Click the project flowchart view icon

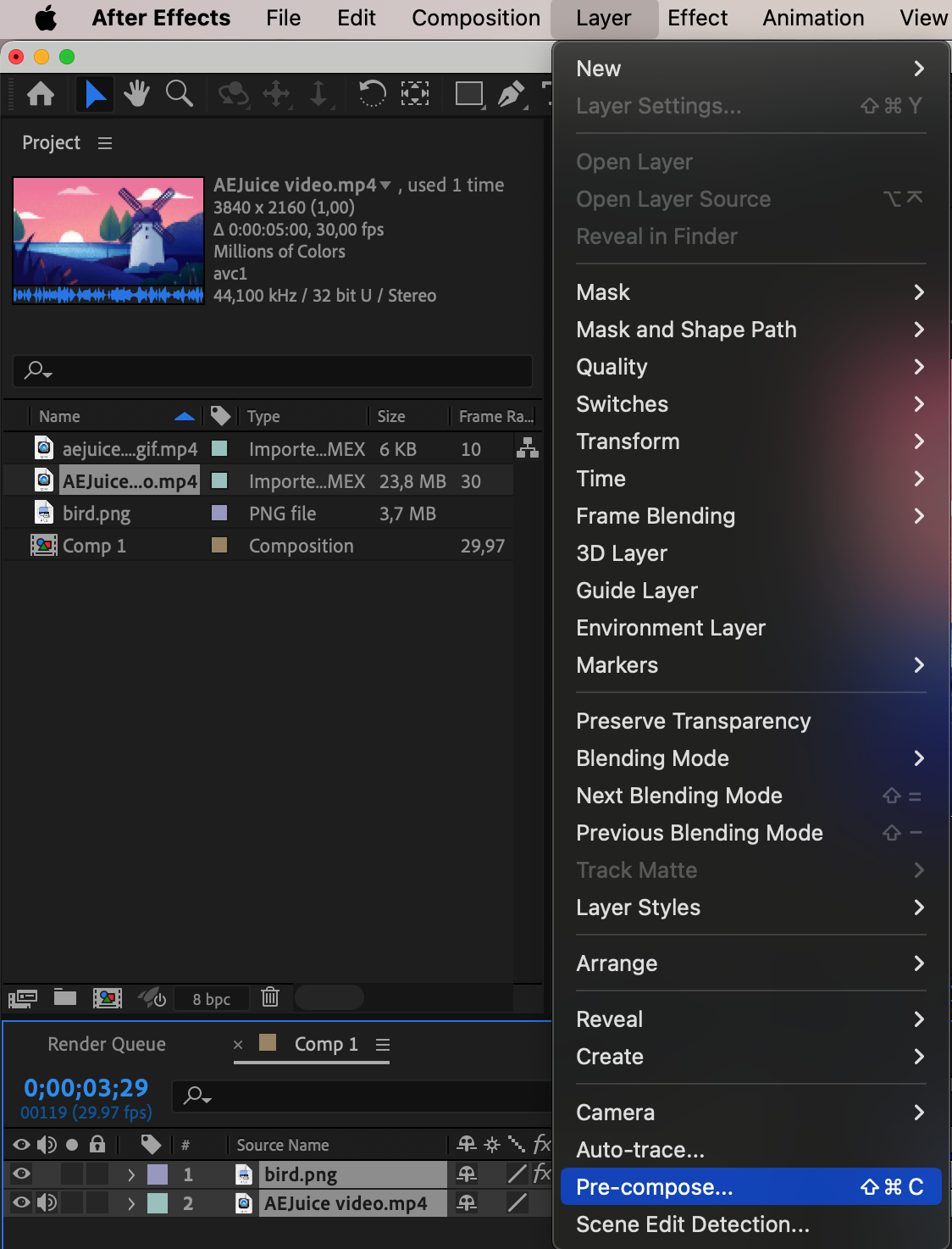pos(528,447)
